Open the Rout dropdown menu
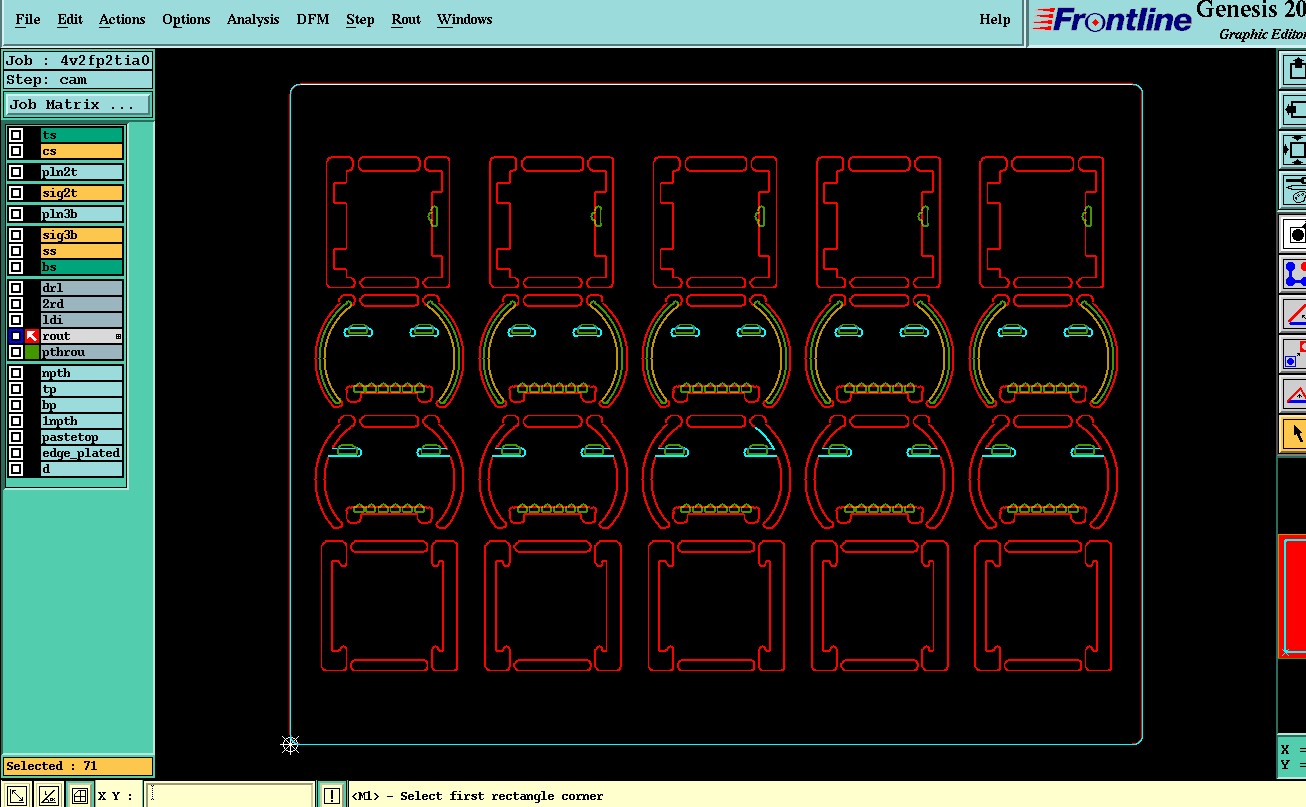This screenshot has height=807, width=1306. pos(405,19)
